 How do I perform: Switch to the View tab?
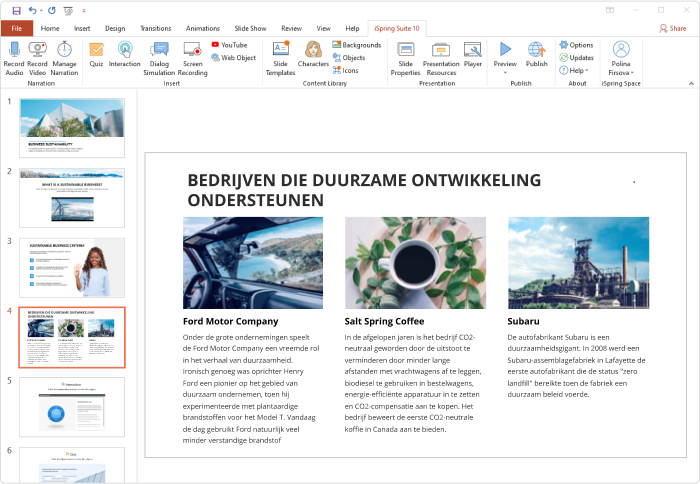323,28
